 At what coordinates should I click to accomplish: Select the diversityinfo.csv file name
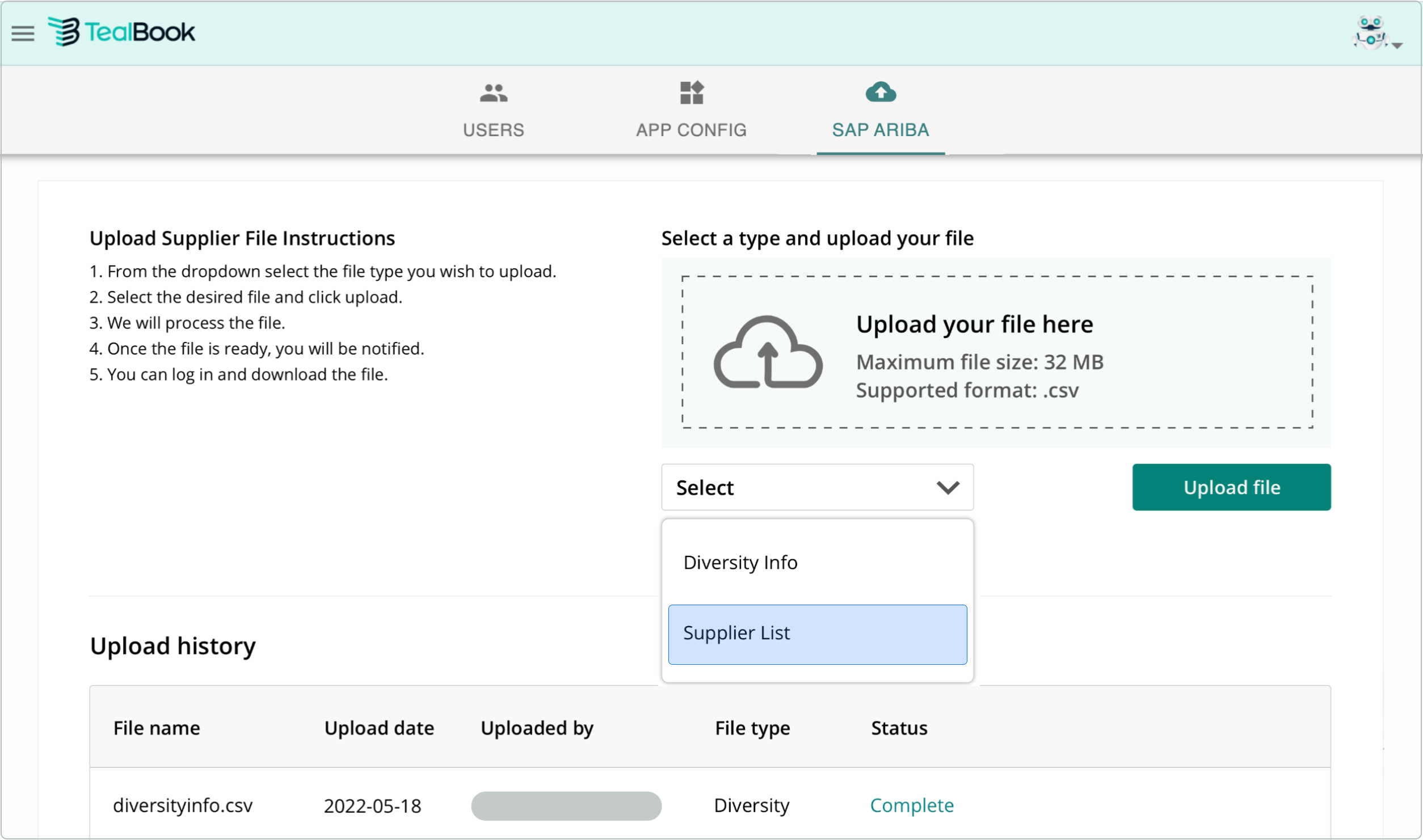[x=183, y=805]
